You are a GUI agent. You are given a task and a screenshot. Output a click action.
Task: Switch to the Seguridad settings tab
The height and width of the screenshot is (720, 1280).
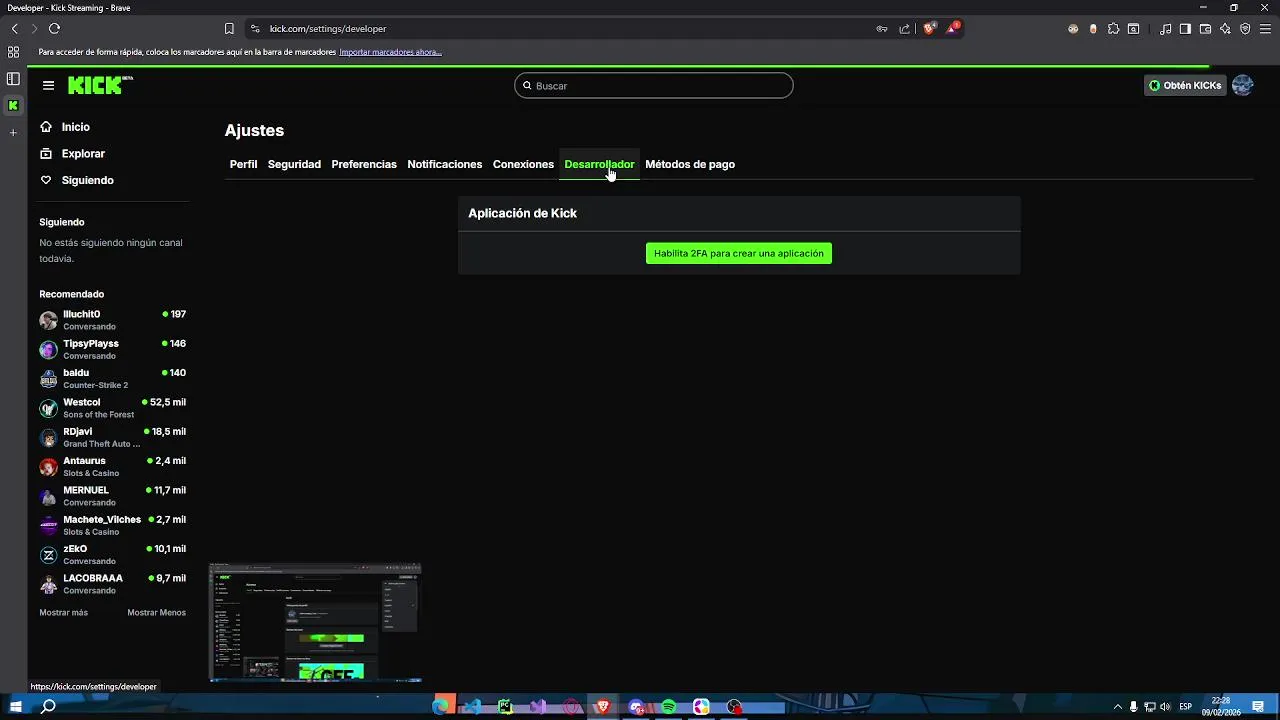294,164
